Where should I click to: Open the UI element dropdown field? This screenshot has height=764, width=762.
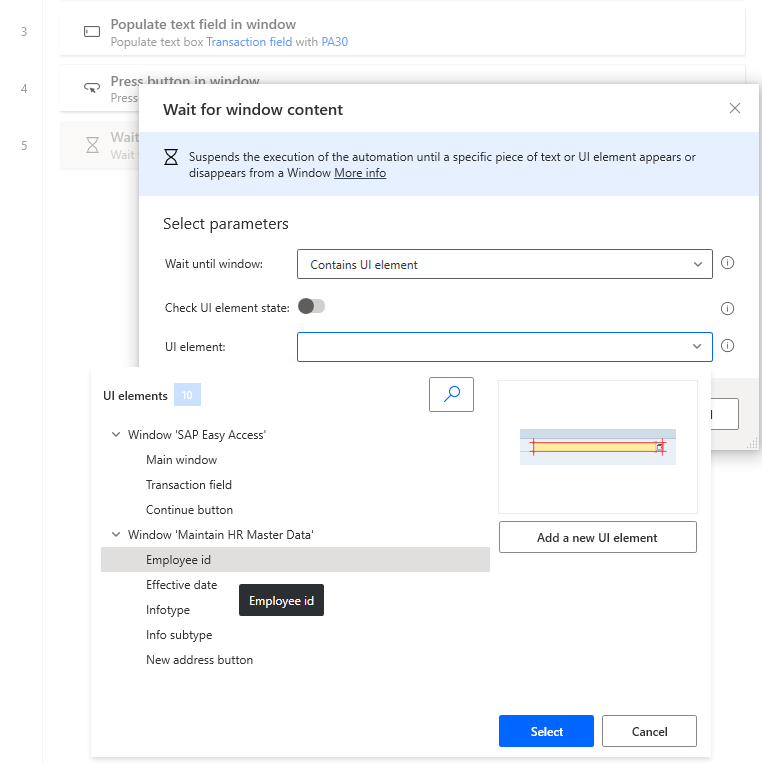(505, 347)
